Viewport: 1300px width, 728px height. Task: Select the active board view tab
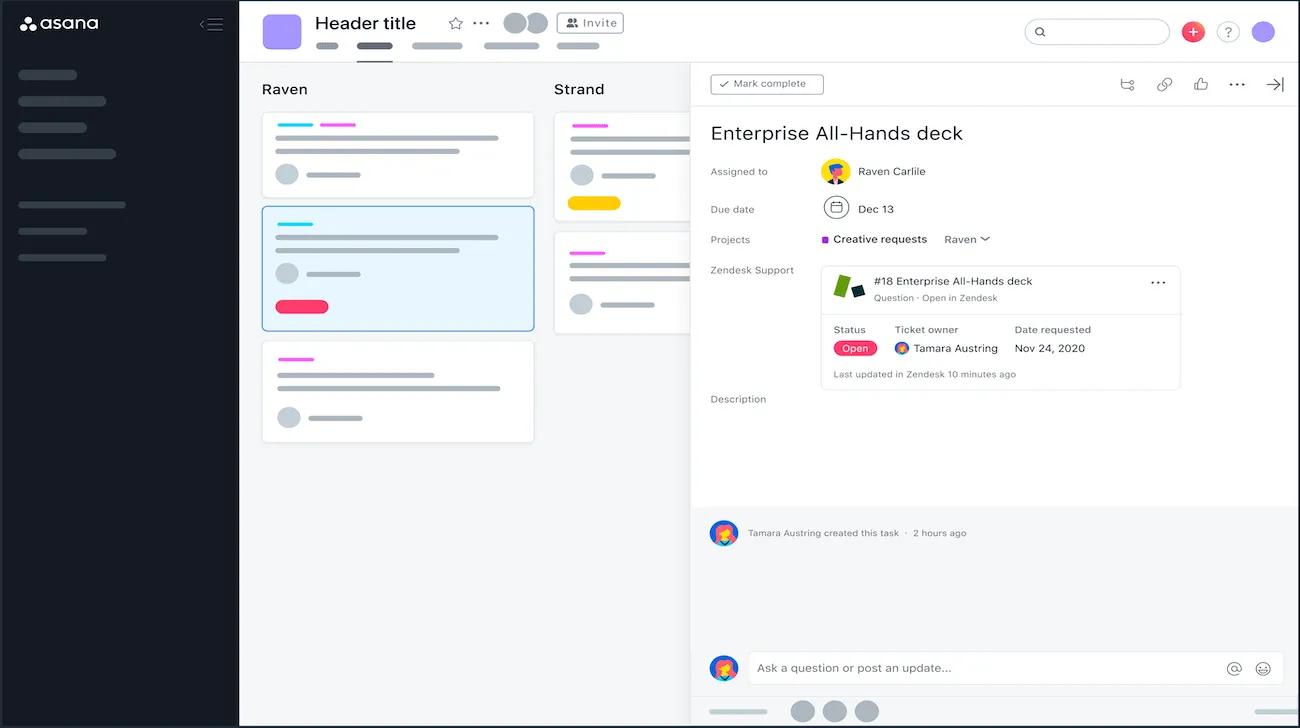(375, 45)
